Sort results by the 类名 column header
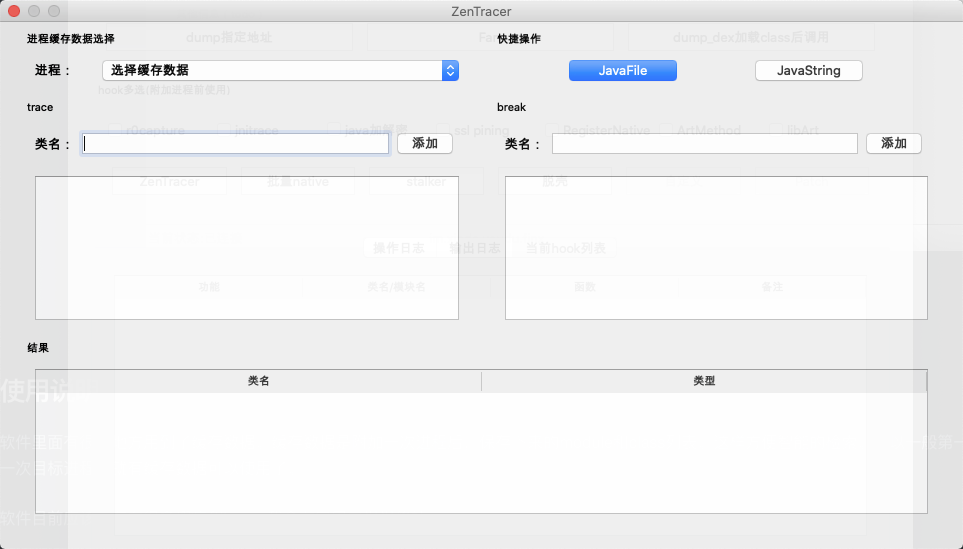This screenshot has height=549, width=963. coord(259,381)
